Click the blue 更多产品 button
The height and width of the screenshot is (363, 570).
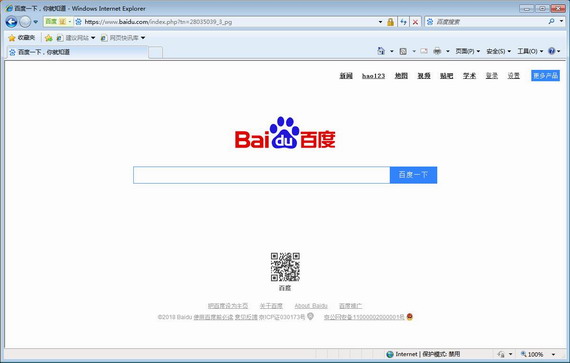coord(545,76)
